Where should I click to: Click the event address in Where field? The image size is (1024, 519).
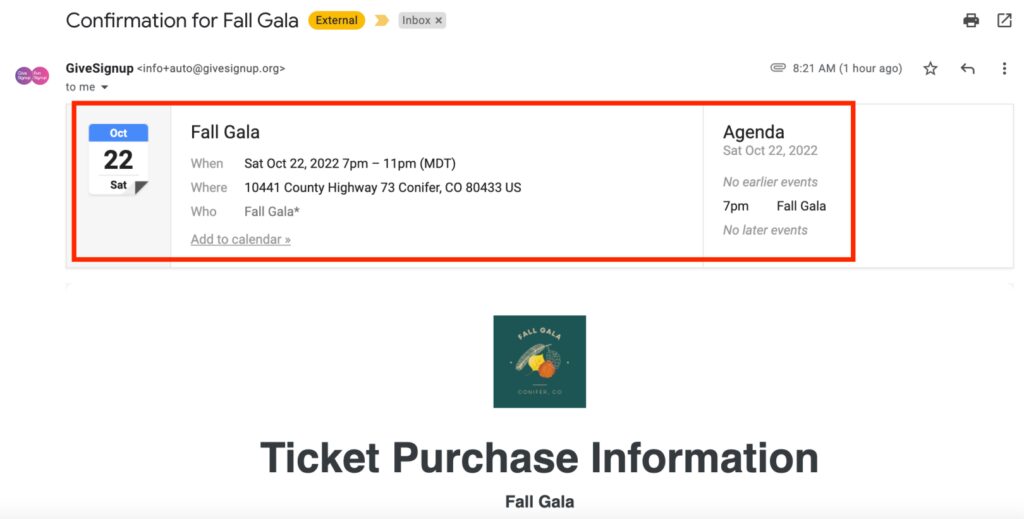[383, 187]
